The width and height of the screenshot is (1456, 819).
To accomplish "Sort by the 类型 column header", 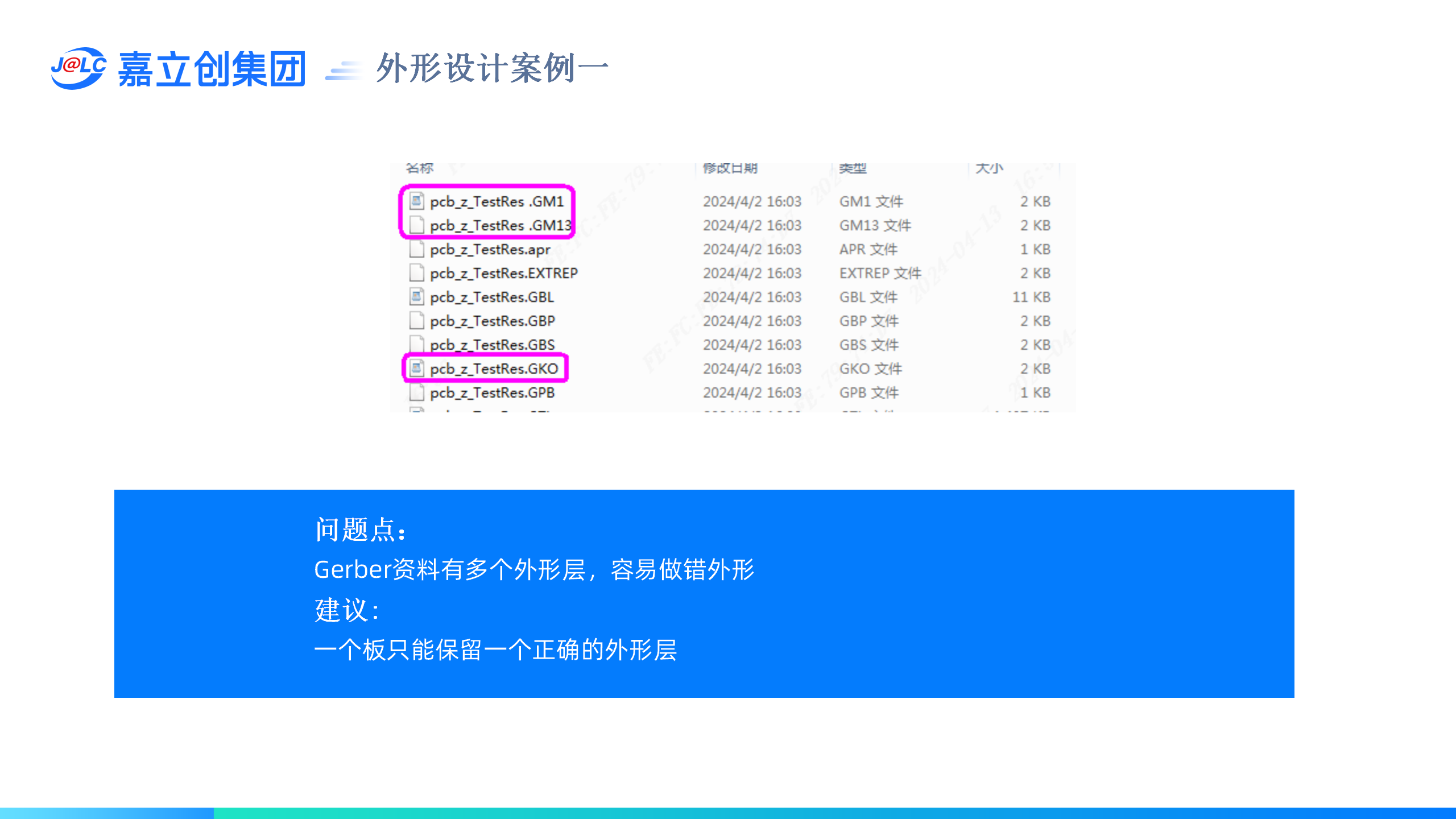I will 853,168.
